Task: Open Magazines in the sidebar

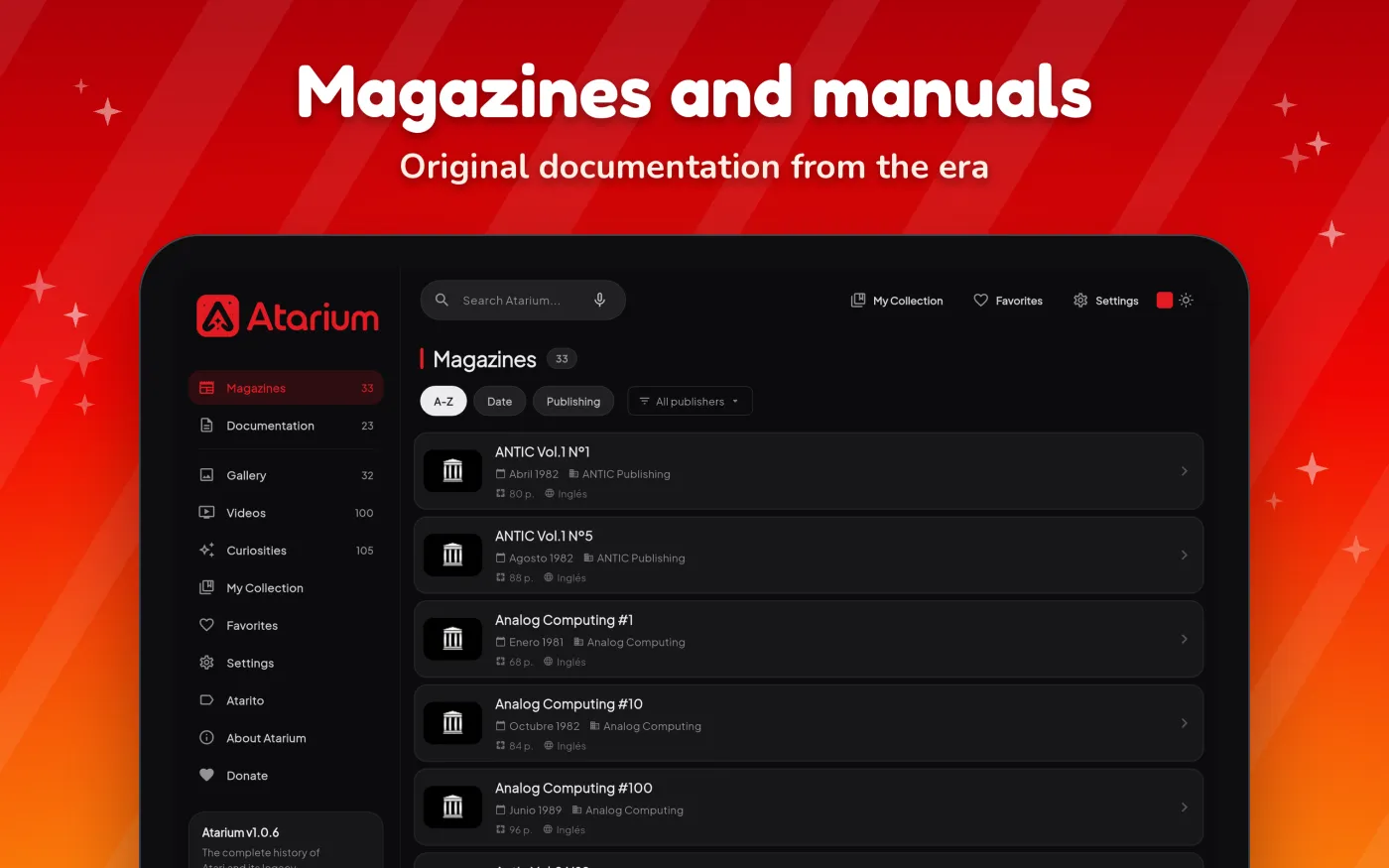Action: [x=286, y=388]
